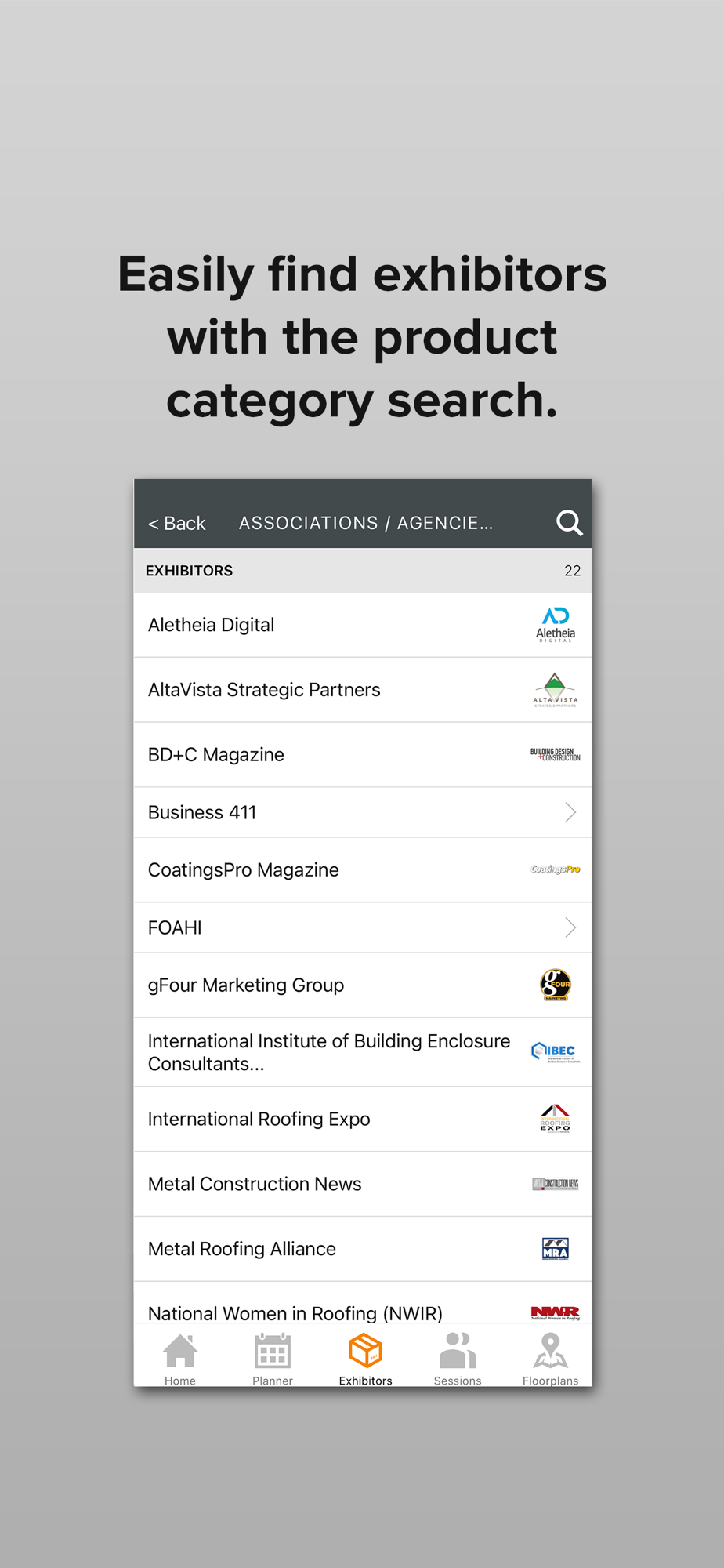Open Metal Construction News listing
Screen dimensions: 724x1568
(363, 1184)
